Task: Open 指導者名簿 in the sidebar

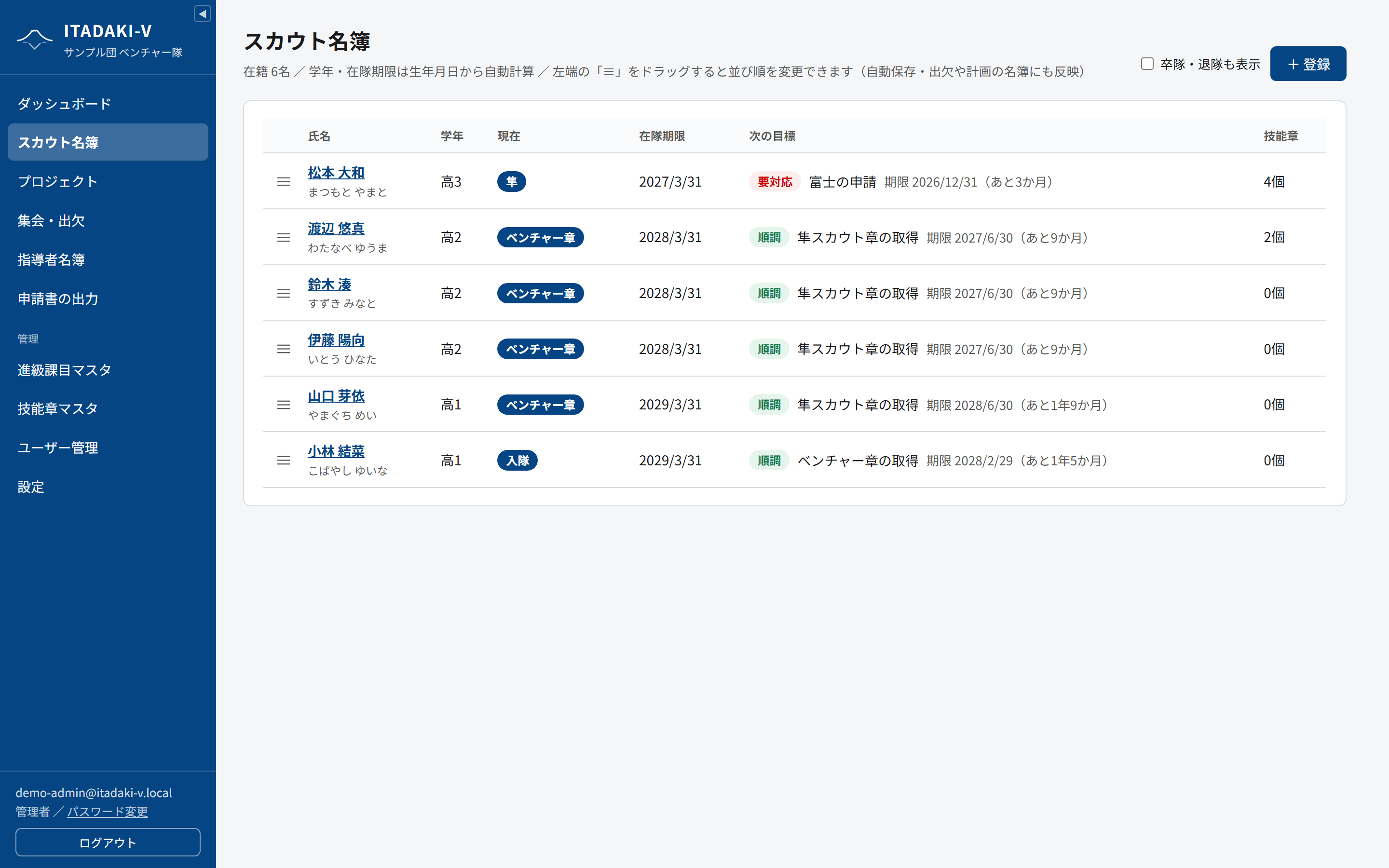Action: (108, 259)
